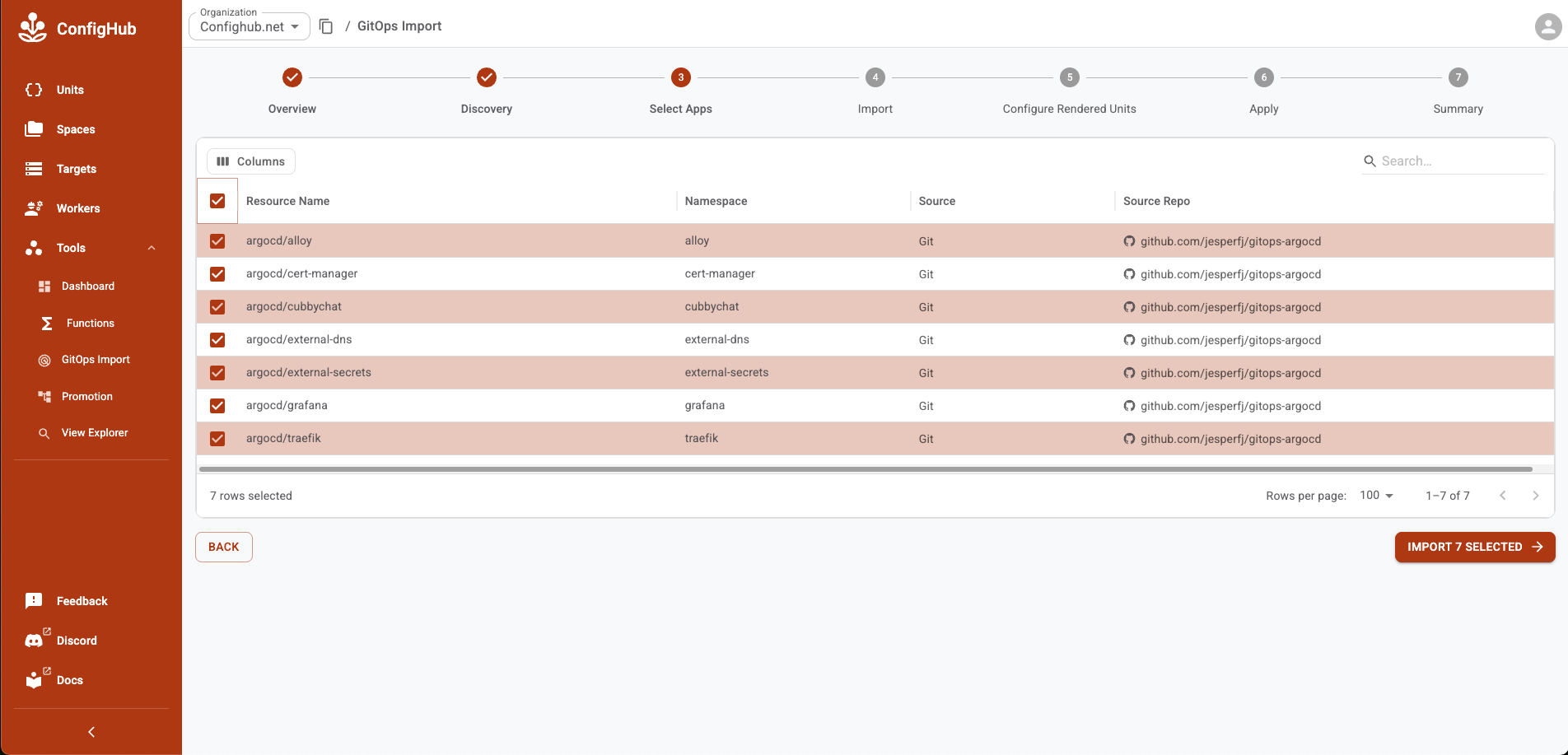Click the "argocd/external-secrets" resource name cell
The image size is (1568, 755).
(309, 373)
